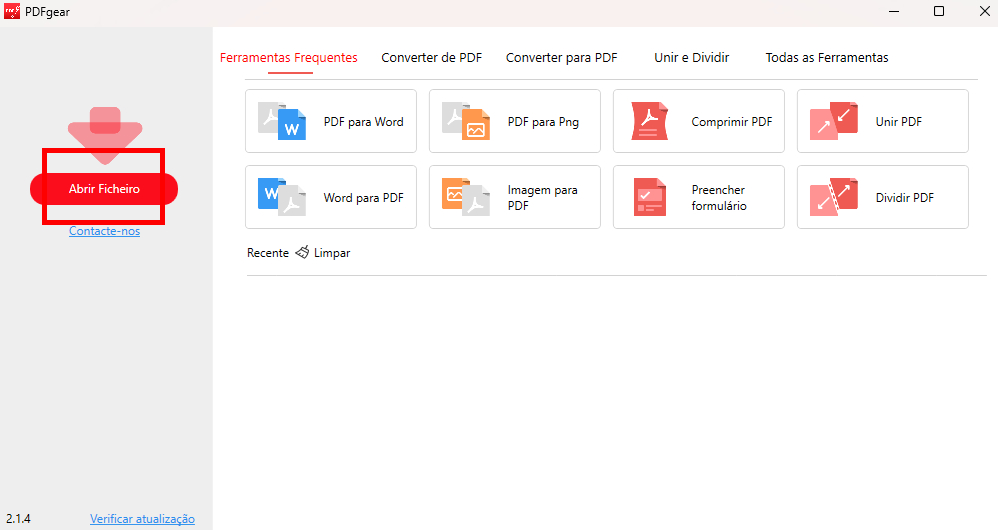Minimize the PDFgear window
The width and height of the screenshot is (998, 530).
[x=894, y=11]
